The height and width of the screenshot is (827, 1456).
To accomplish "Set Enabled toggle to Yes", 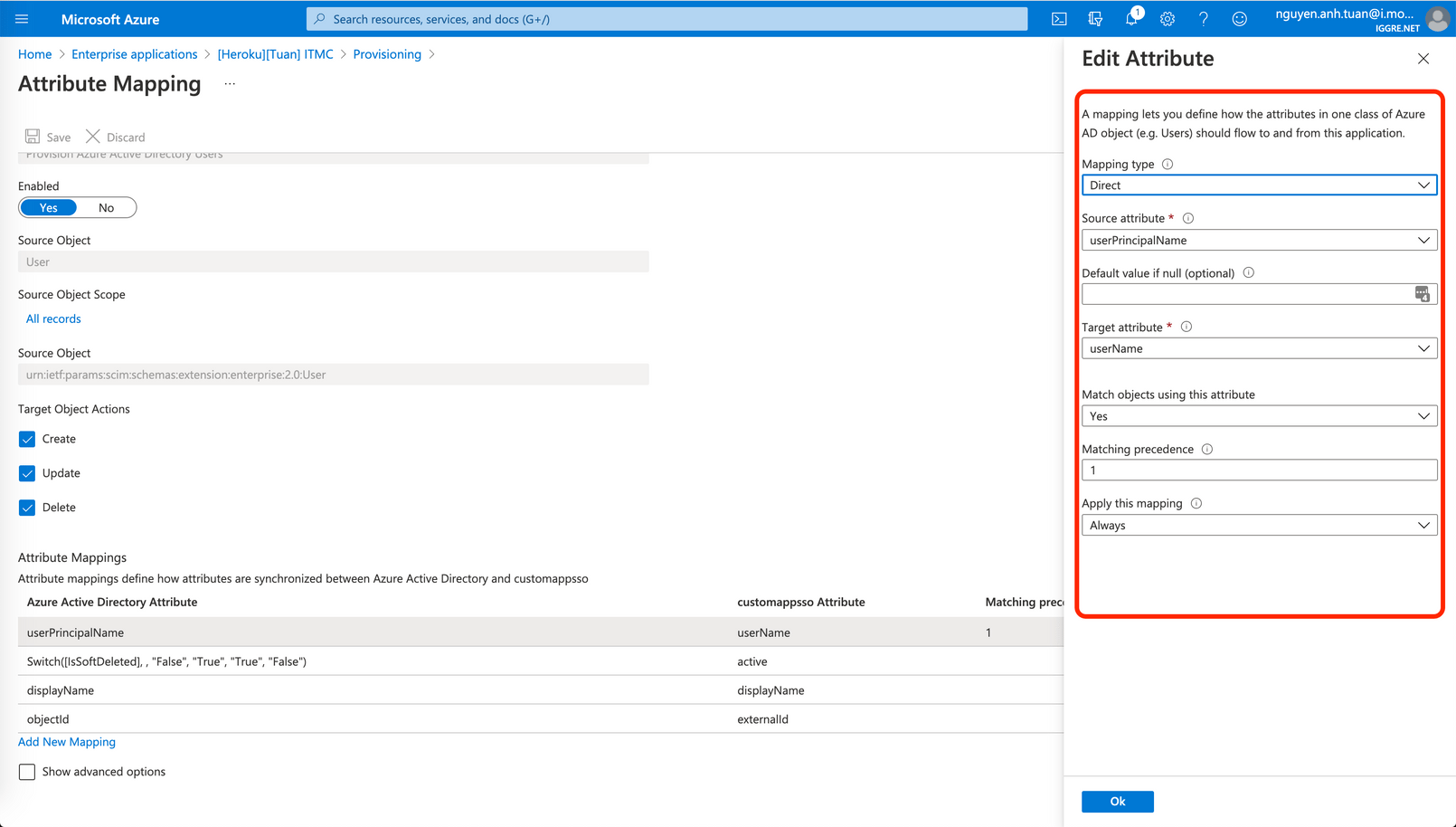I will [49, 208].
